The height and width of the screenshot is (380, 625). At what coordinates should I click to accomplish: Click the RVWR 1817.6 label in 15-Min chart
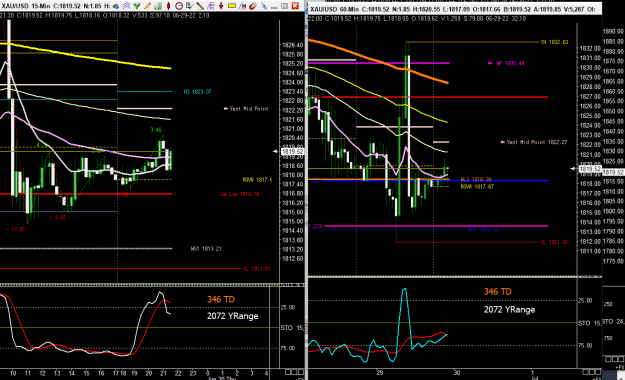pyautogui.click(x=257, y=180)
